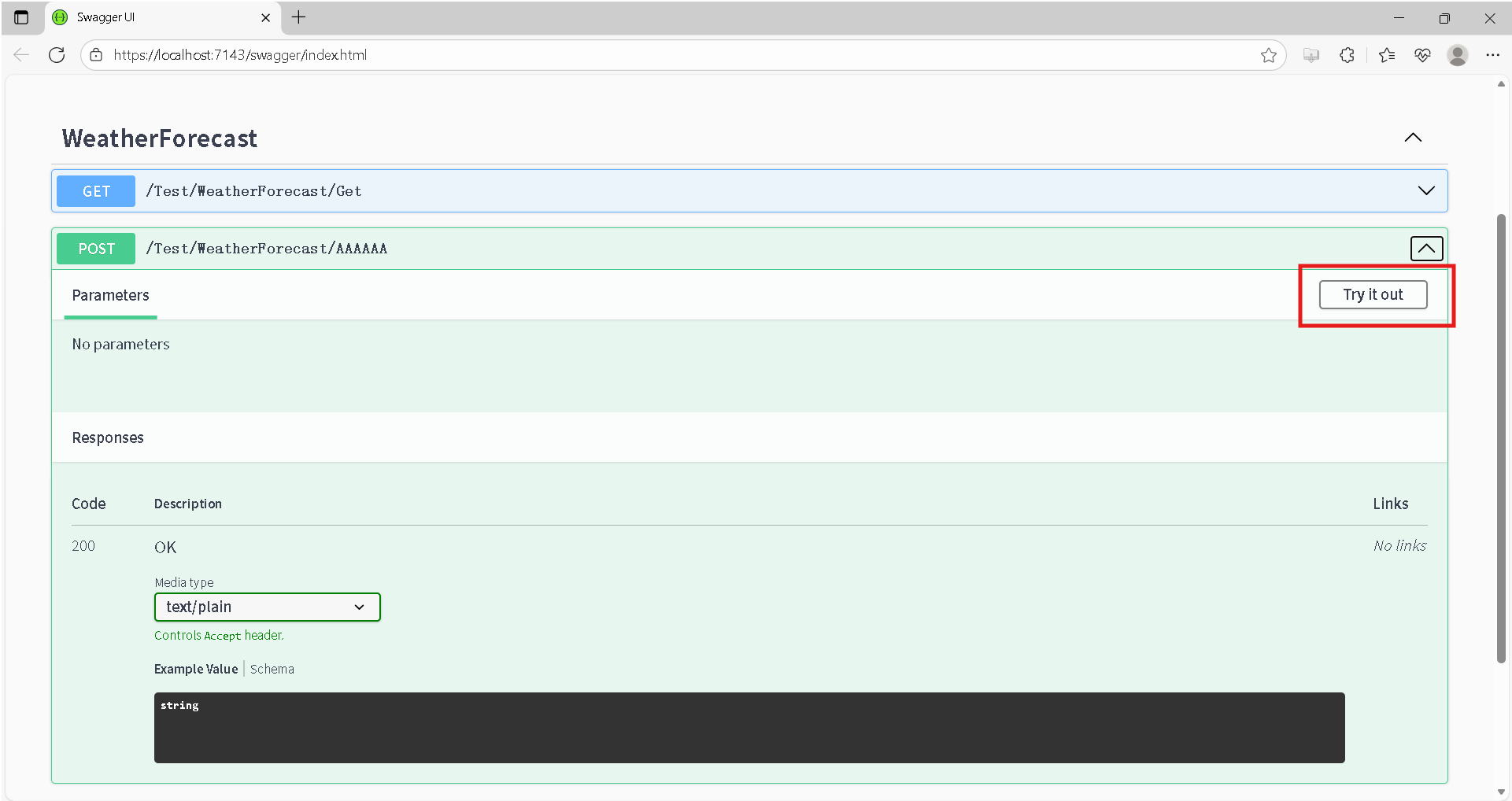Switch to the Schema view
The width and height of the screenshot is (1512, 801).
click(272, 669)
